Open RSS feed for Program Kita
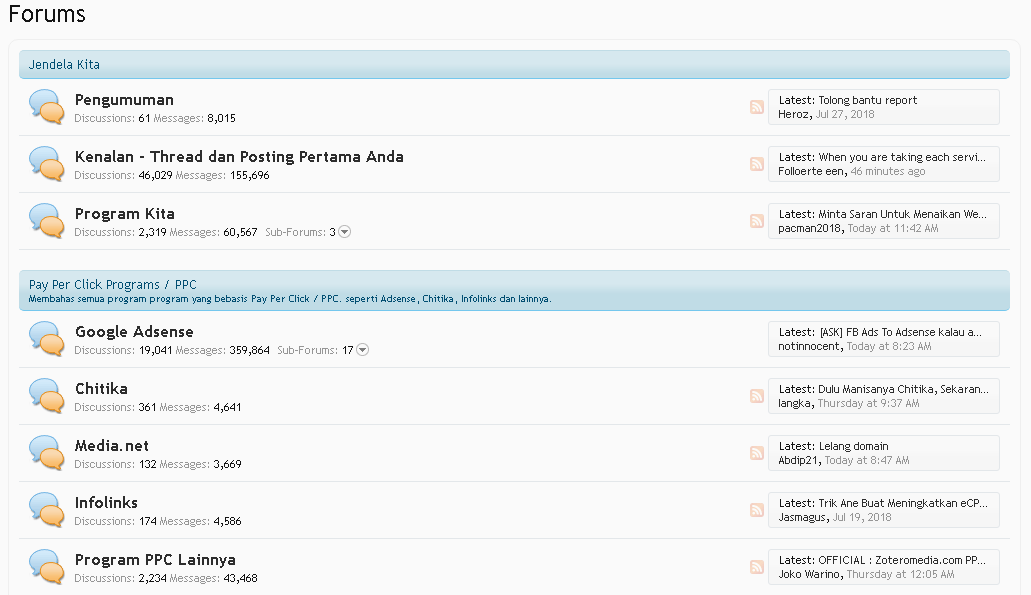This screenshot has height=595, width=1031. [757, 221]
